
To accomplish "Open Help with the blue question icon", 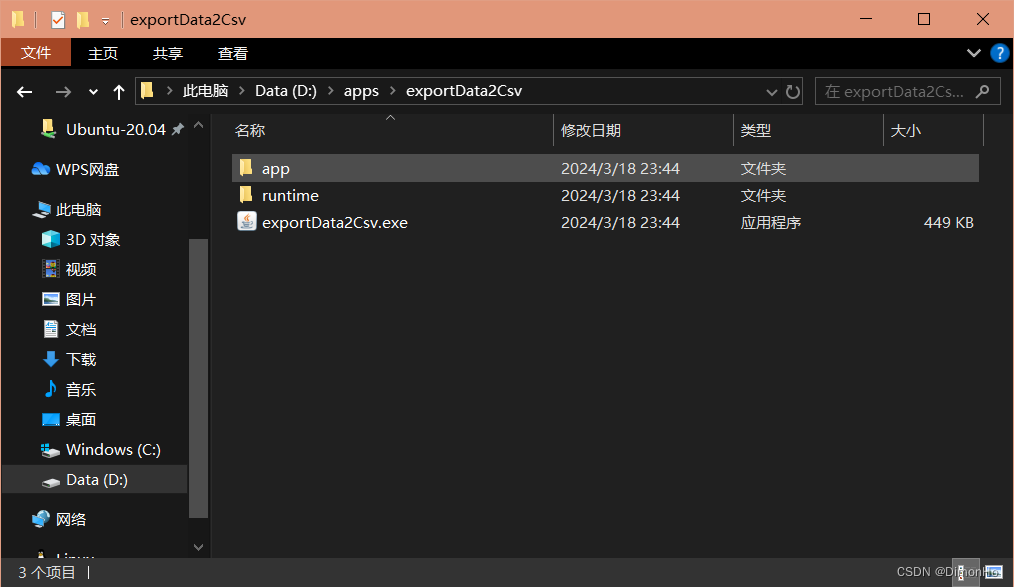I will coord(1000,53).
